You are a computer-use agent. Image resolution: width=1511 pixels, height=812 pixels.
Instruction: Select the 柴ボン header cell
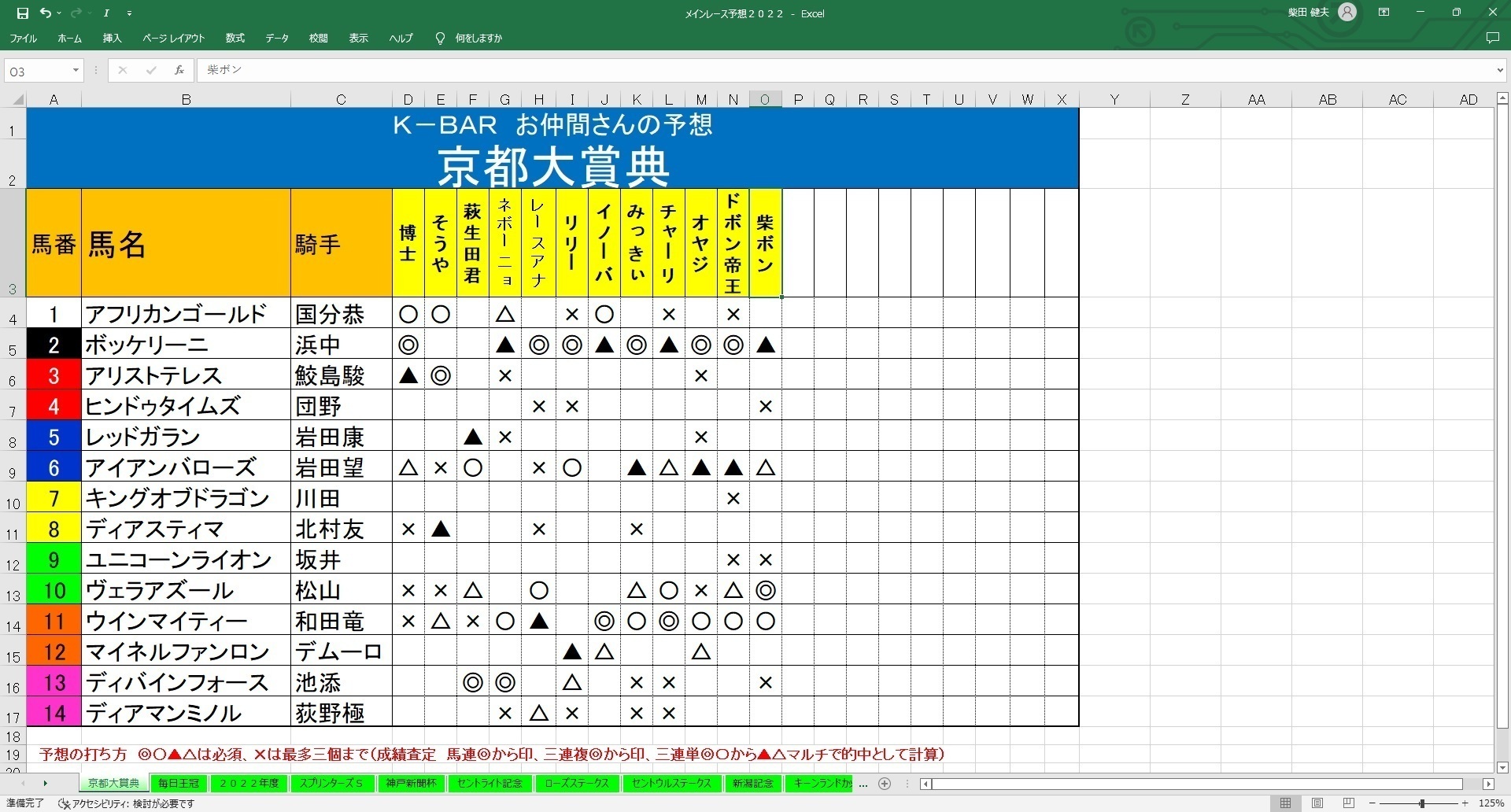pyautogui.click(x=765, y=242)
